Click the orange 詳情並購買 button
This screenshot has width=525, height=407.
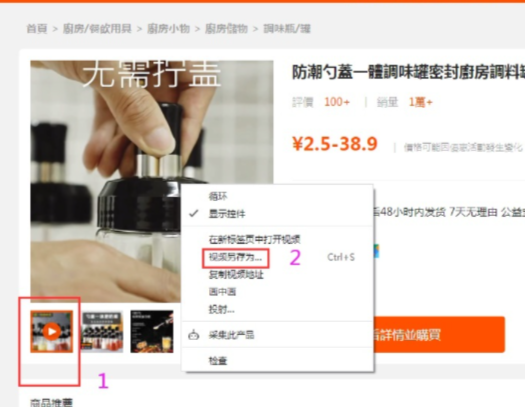439,335
